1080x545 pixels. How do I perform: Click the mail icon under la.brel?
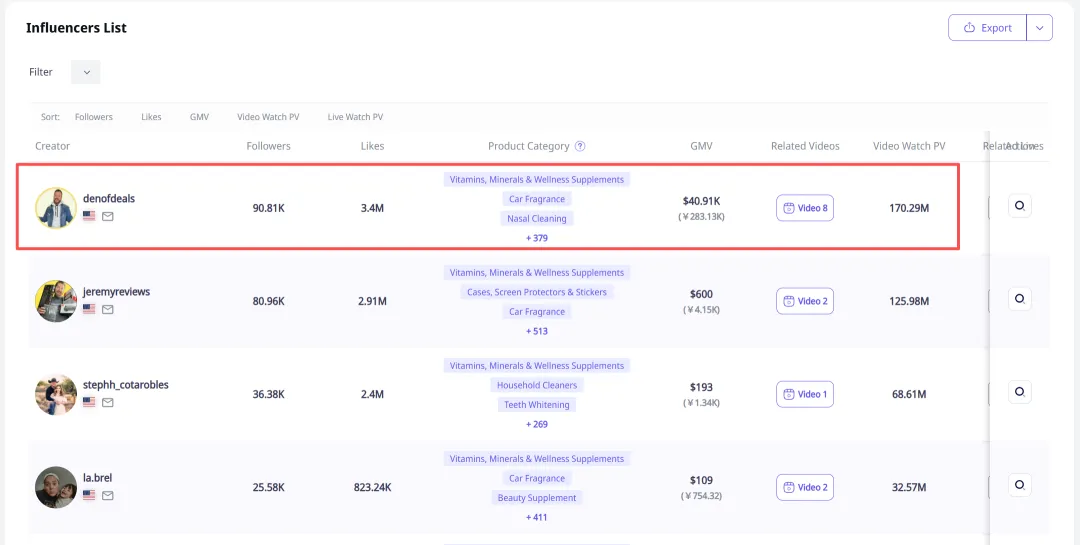tap(108, 495)
